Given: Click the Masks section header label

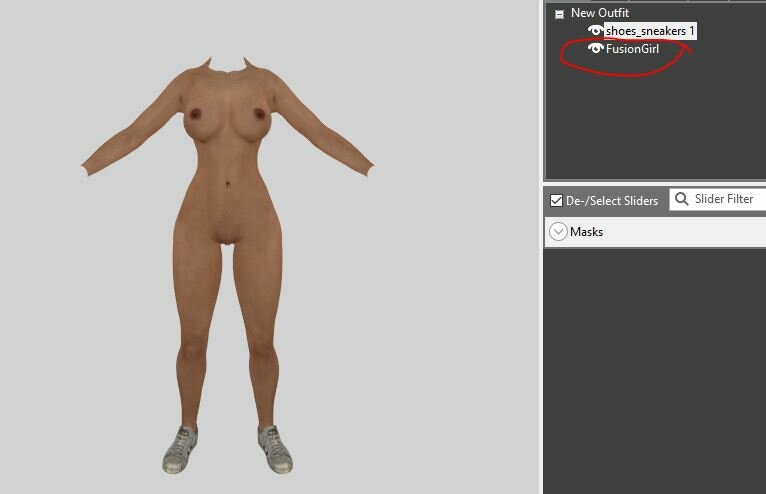Looking at the screenshot, I should tap(586, 232).
